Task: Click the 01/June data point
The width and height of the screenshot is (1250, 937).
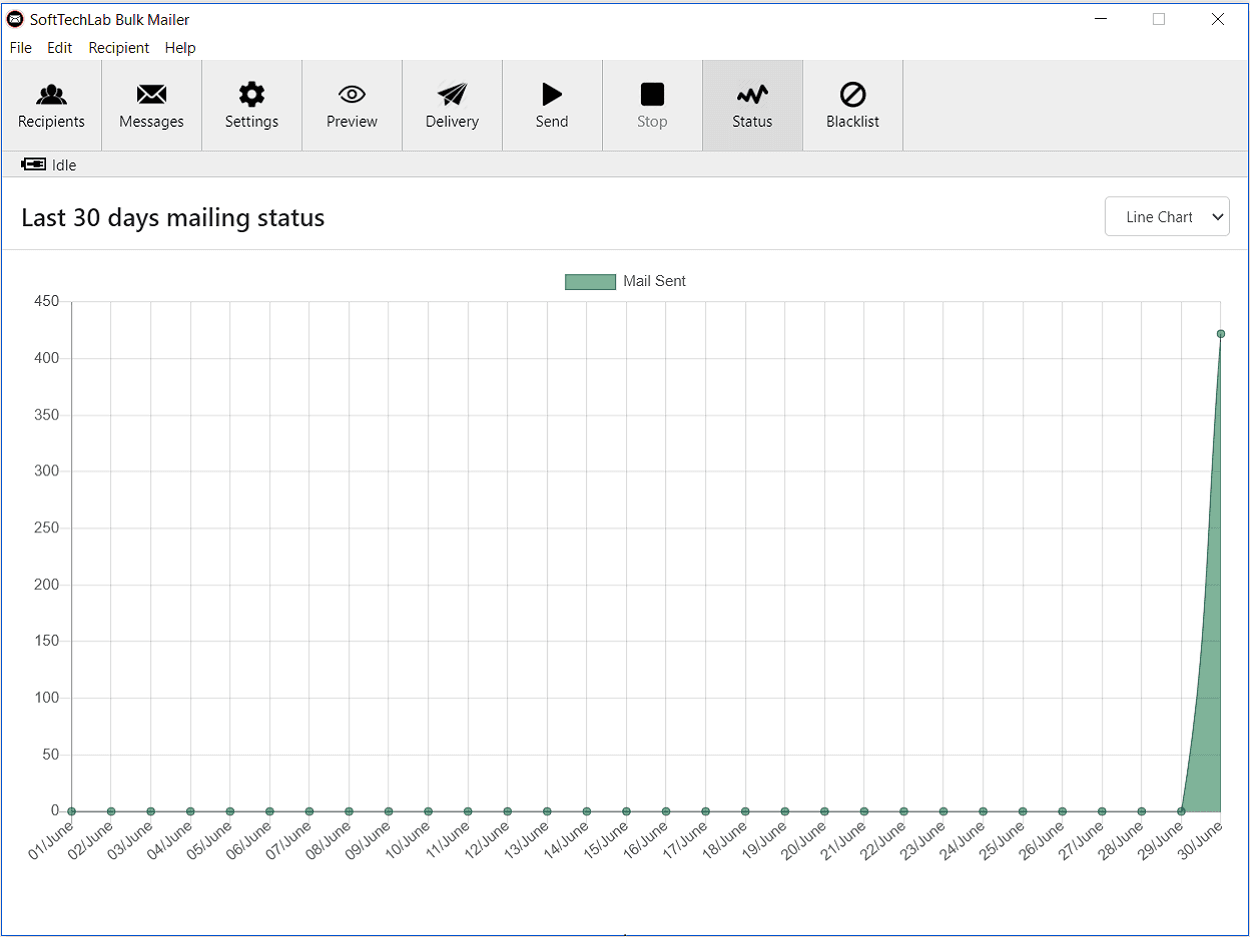Action: coord(71,811)
